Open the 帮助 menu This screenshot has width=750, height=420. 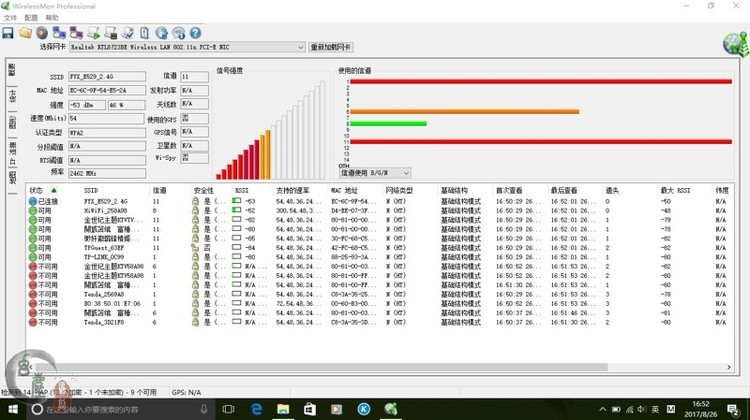pos(52,18)
